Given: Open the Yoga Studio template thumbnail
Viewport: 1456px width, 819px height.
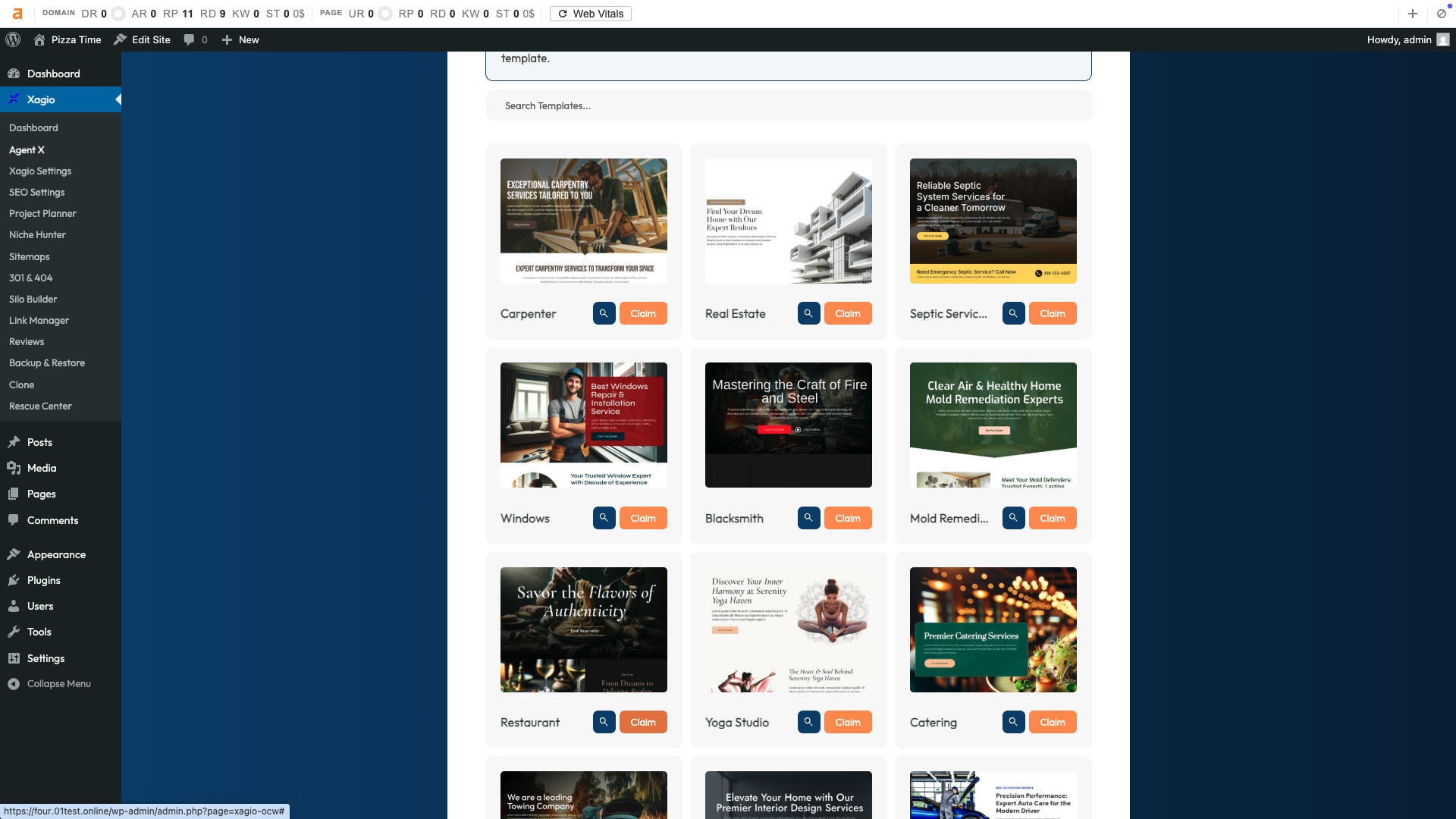Looking at the screenshot, I should [x=789, y=629].
